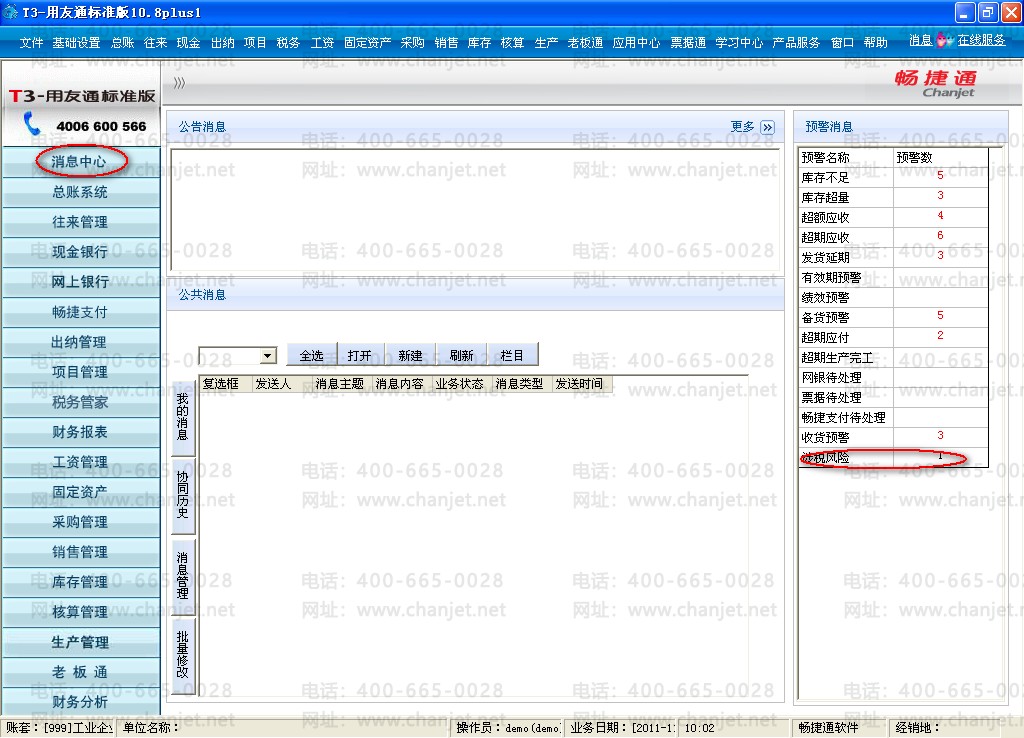The image size is (1024, 738).
Task: Select 项目管理 in the sidebar
Action: tap(81, 372)
